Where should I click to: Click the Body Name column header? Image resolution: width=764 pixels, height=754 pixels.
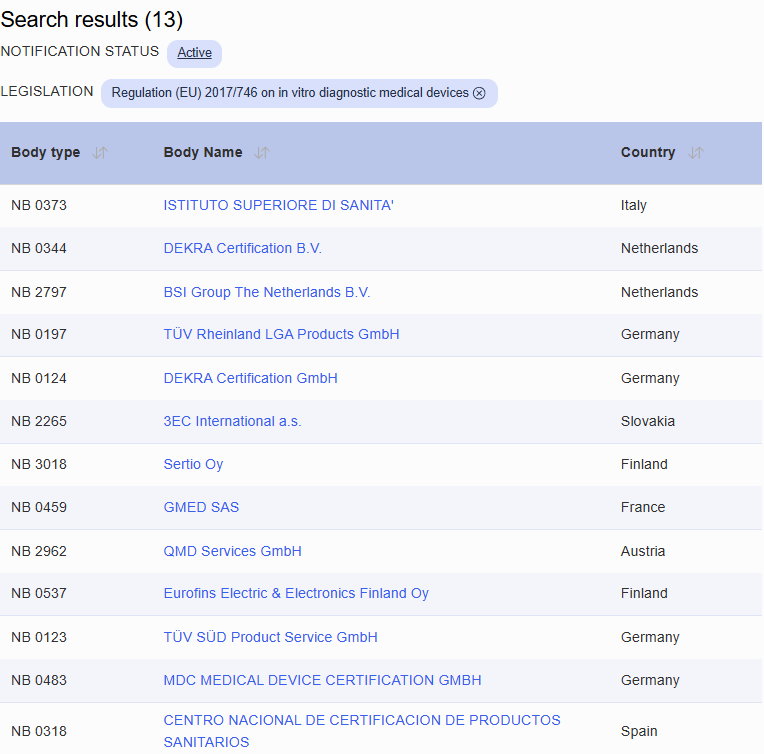[203, 153]
